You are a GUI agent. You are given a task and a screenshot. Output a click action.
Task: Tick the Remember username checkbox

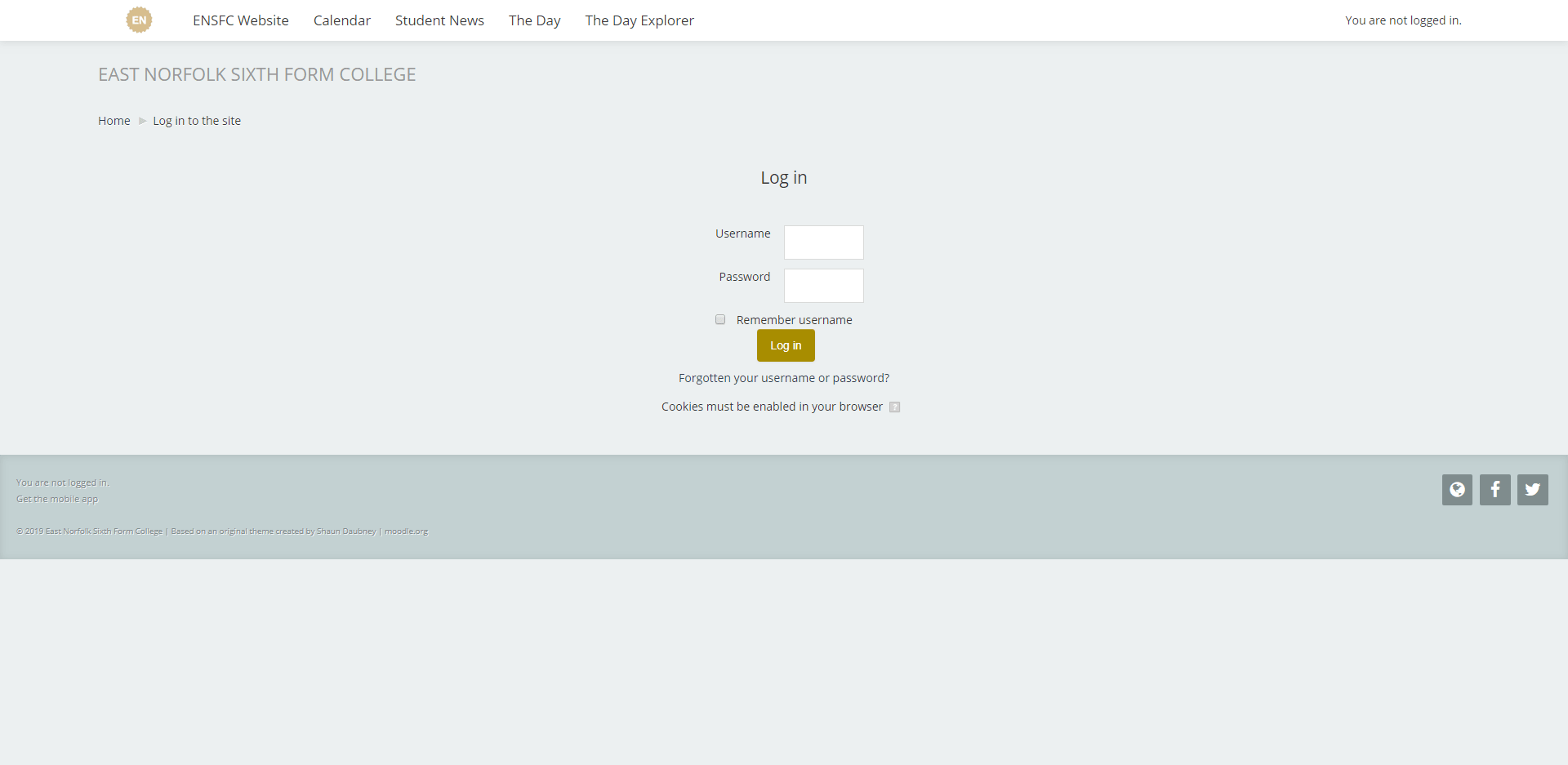point(720,319)
